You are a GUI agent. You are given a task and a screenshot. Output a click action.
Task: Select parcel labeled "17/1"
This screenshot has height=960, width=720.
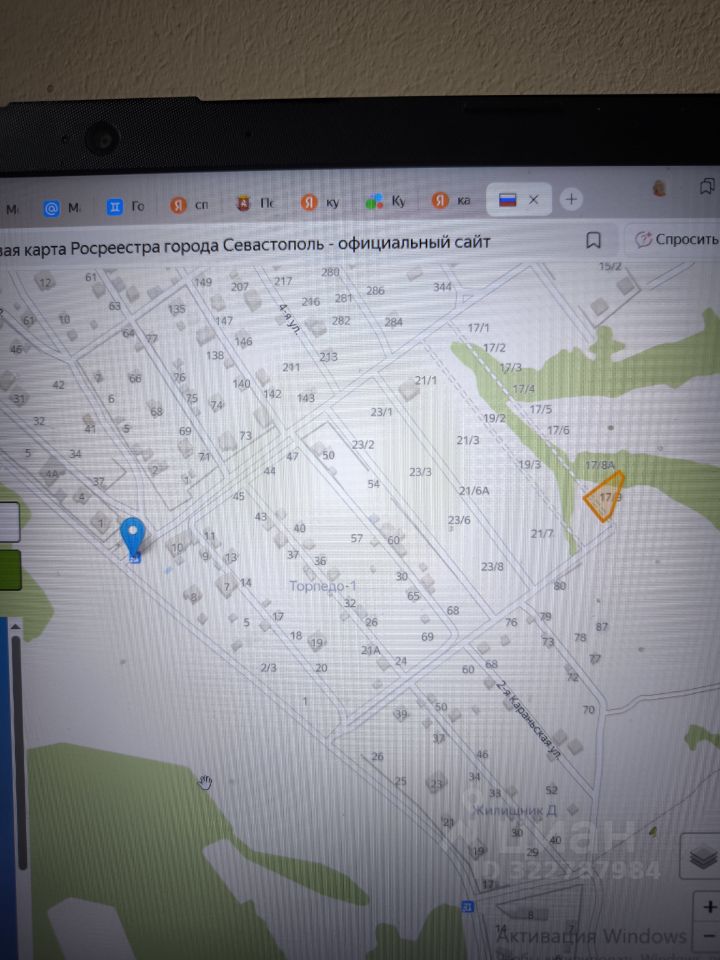pos(479,328)
